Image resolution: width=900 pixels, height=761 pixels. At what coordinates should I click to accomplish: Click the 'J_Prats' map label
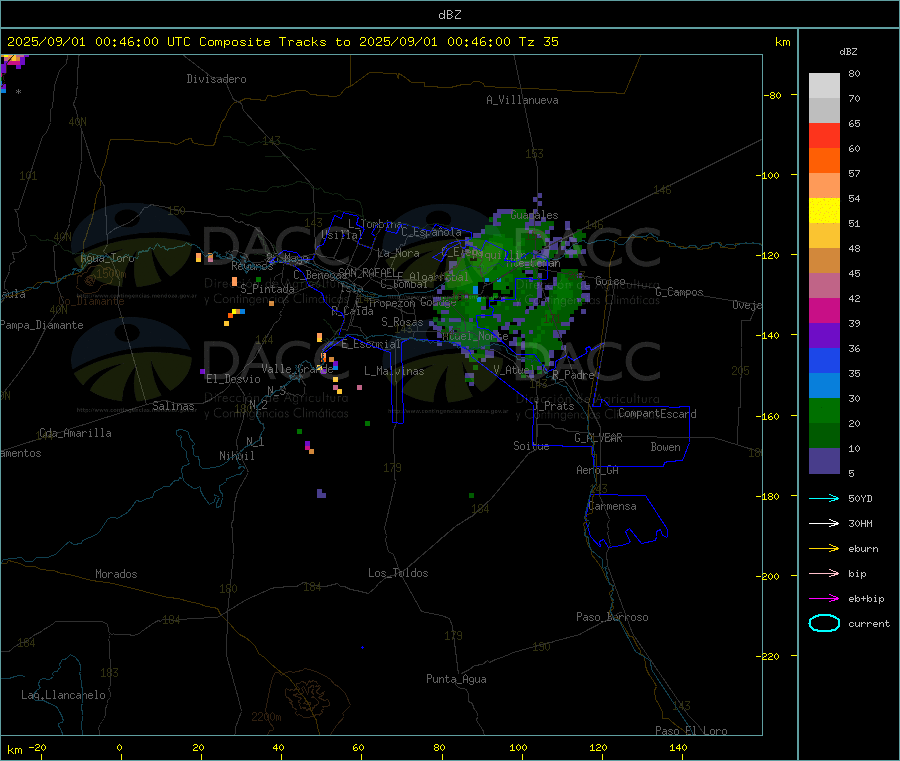554,406
